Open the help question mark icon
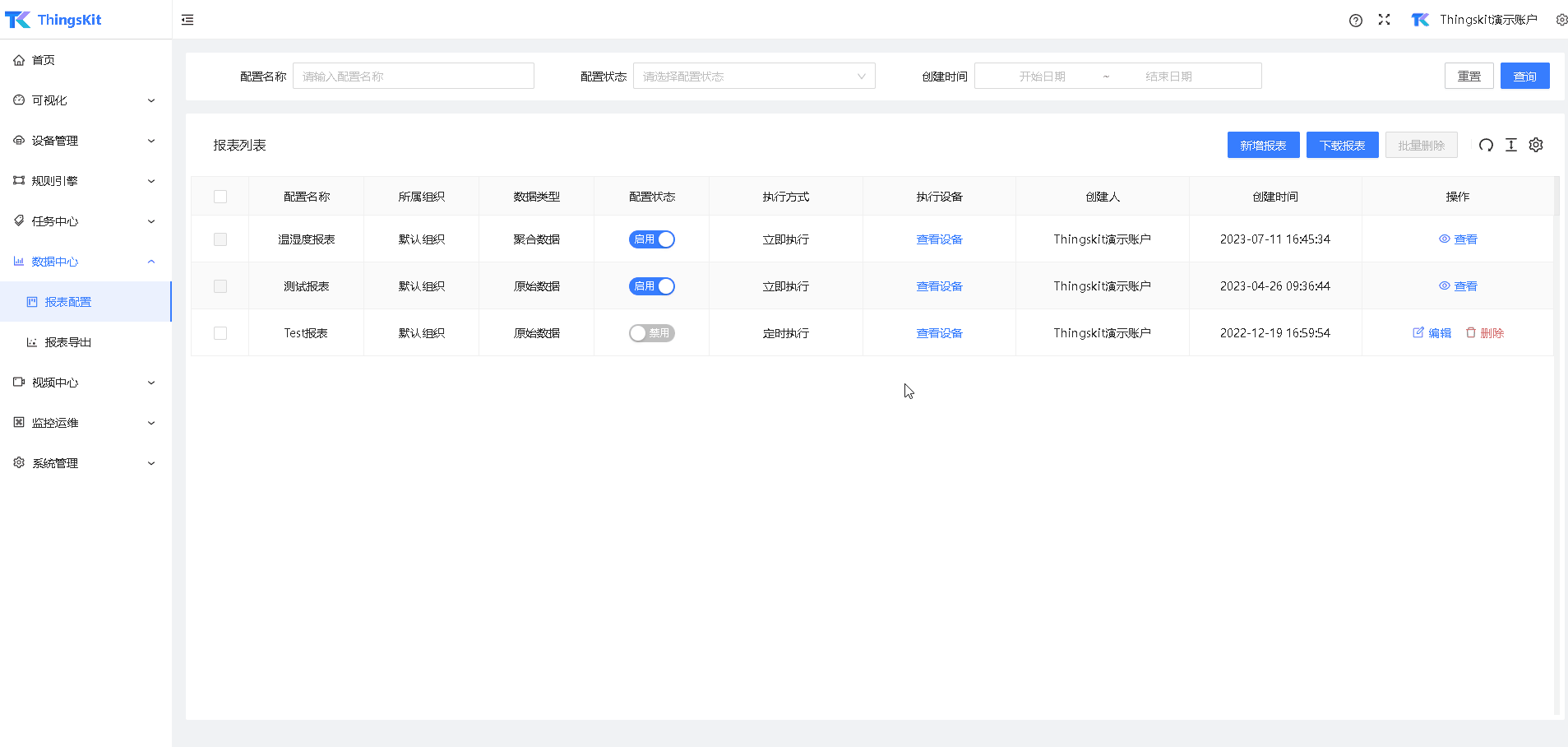This screenshot has height=747, width=1568. point(1355,21)
